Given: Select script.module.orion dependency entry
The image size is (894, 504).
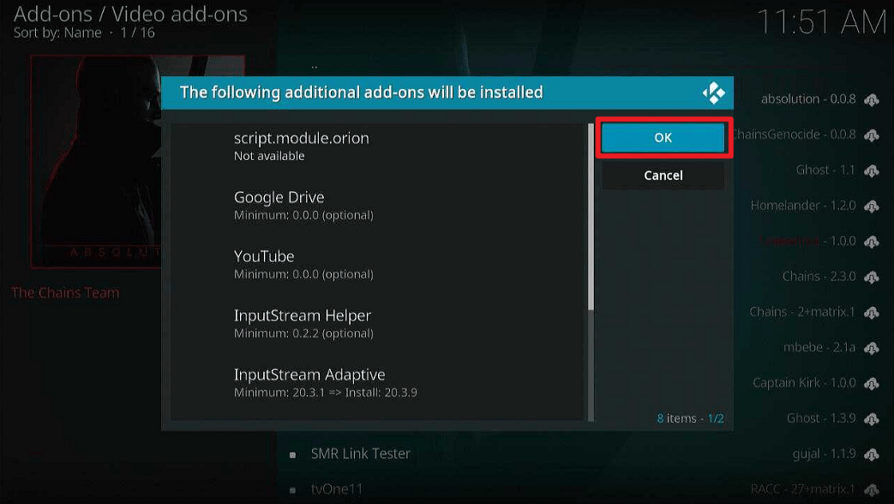Looking at the screenshot, I should (376, 147).
